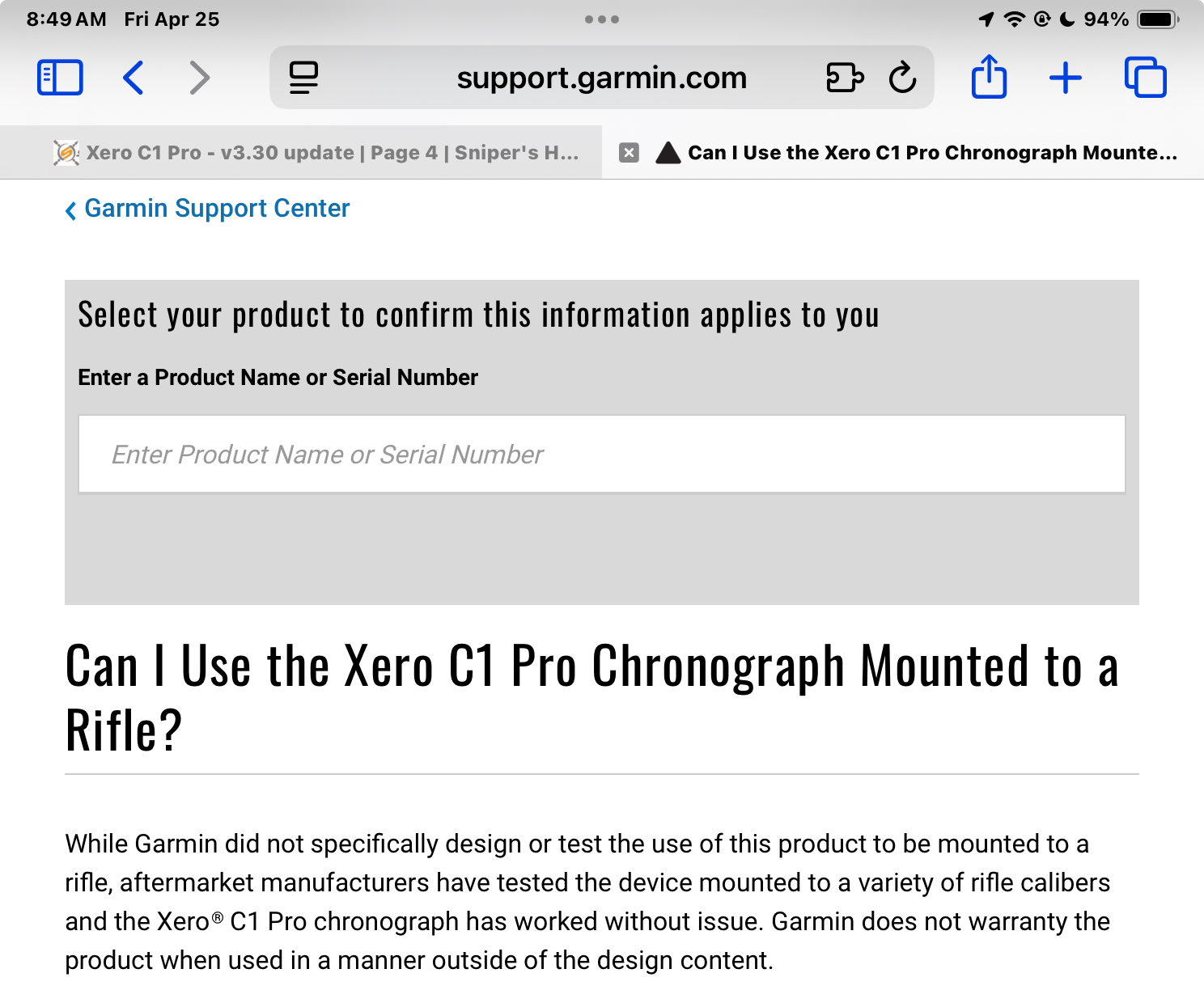Viewport: 1204px width, 1007px height.
Task: Click the back chevron beside Garmin Support Center
Action: [x=71, y=210]
